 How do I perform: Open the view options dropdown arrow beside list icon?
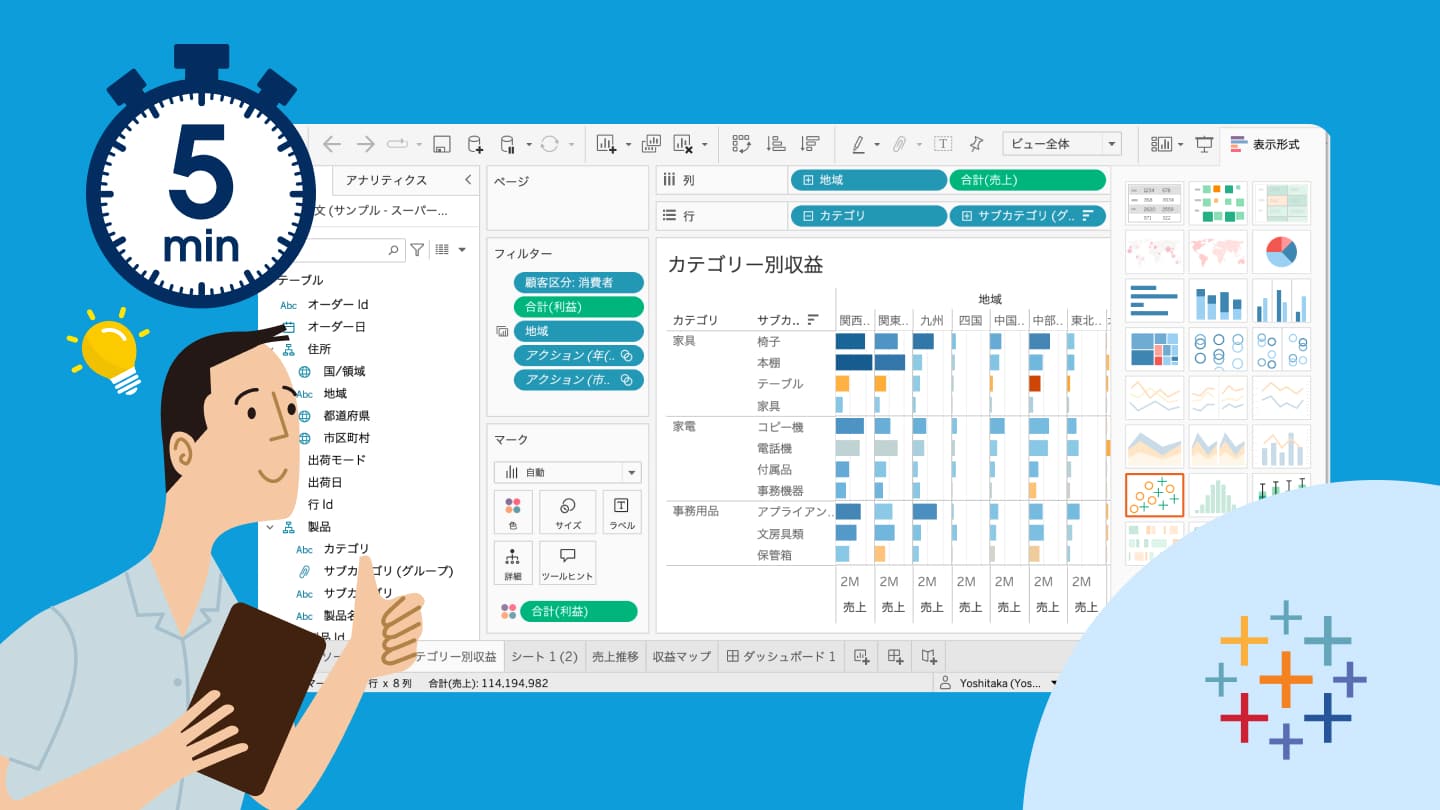pyautogui.click(x=461, y=250)
